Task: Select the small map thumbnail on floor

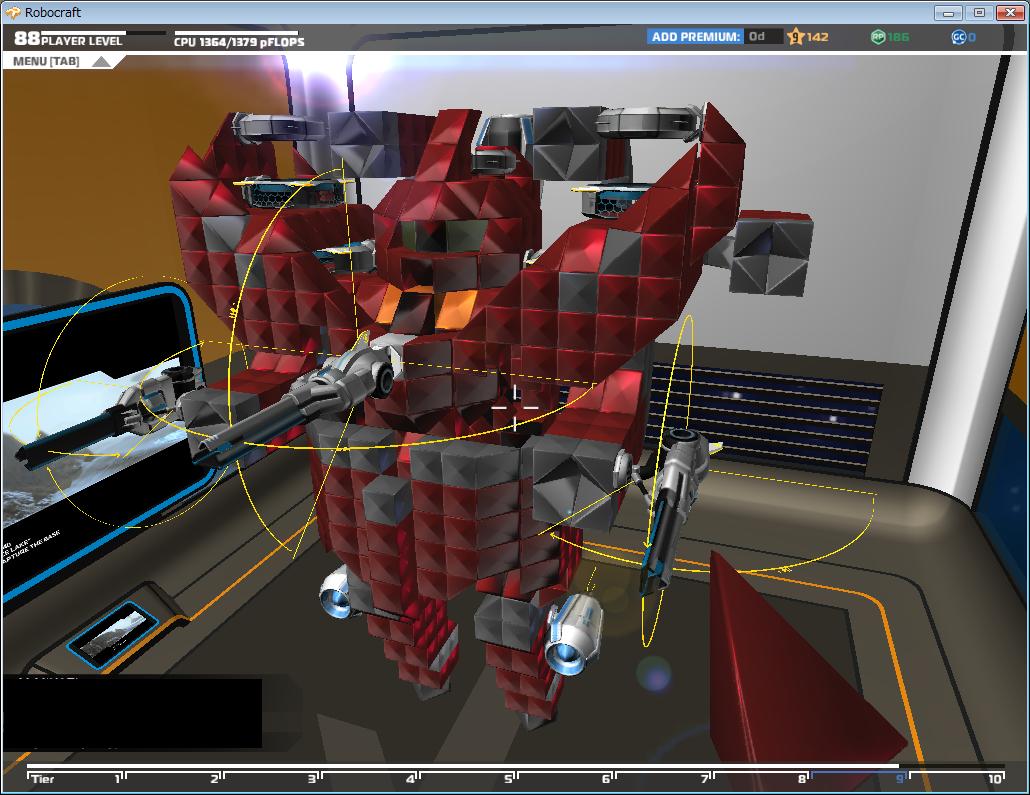Action: [112, 635]
